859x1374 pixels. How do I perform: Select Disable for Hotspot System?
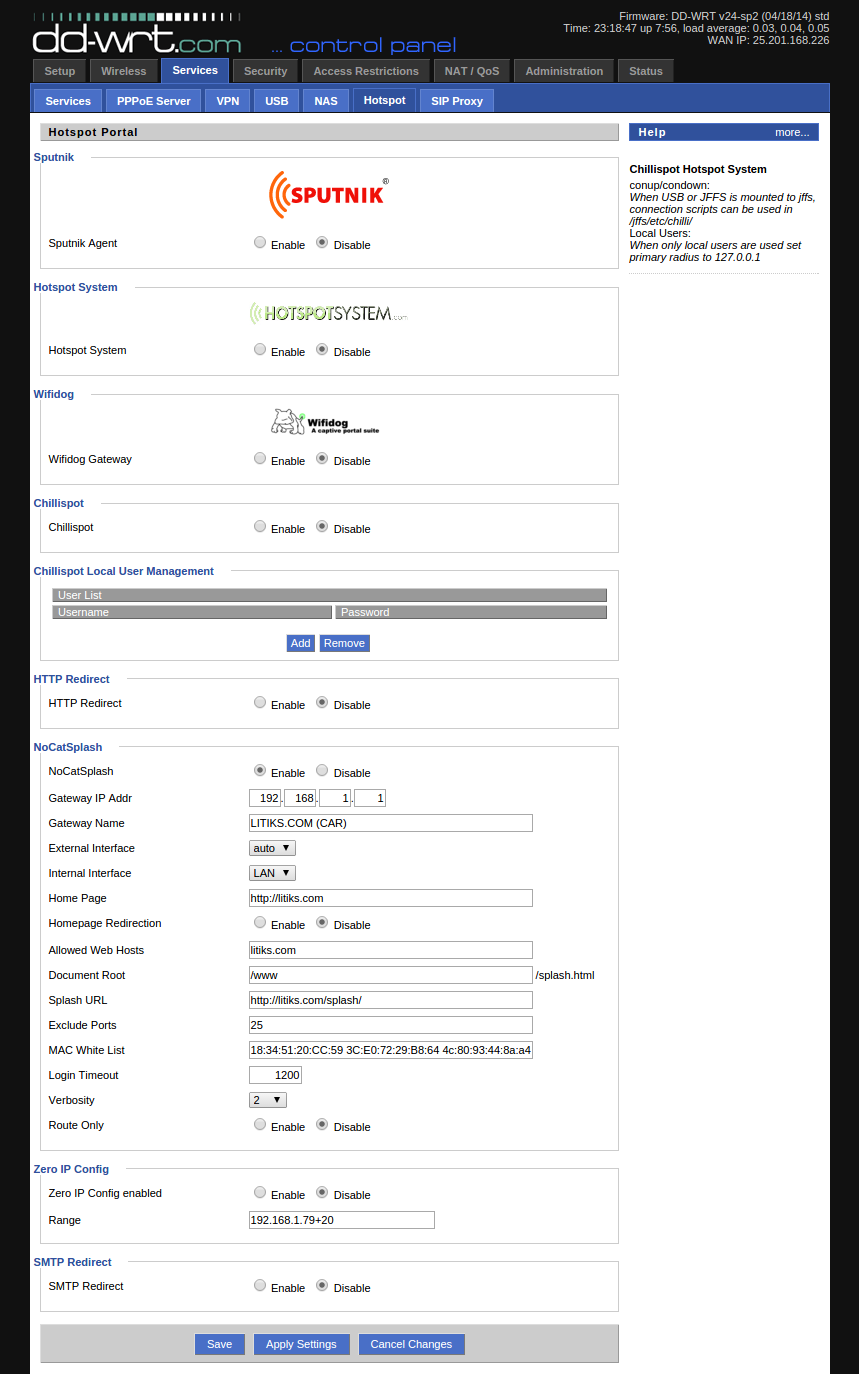(322, 349)
